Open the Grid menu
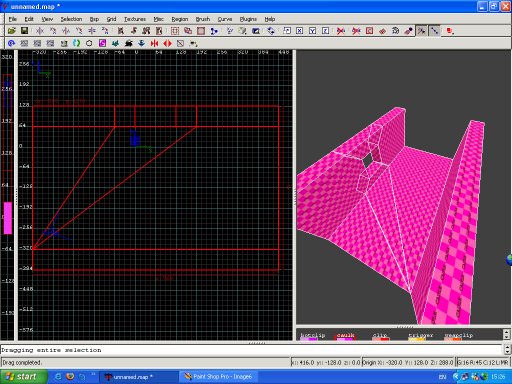 (x=111, y=19)
